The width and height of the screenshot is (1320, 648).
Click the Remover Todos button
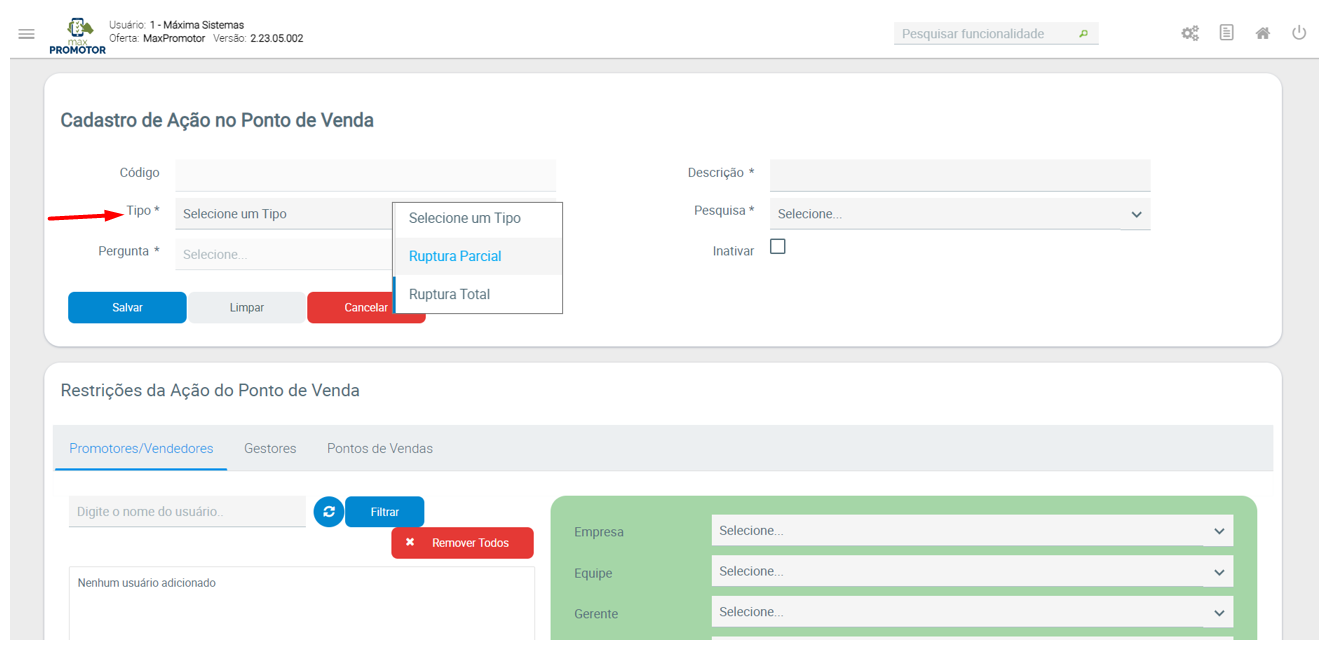462,543
